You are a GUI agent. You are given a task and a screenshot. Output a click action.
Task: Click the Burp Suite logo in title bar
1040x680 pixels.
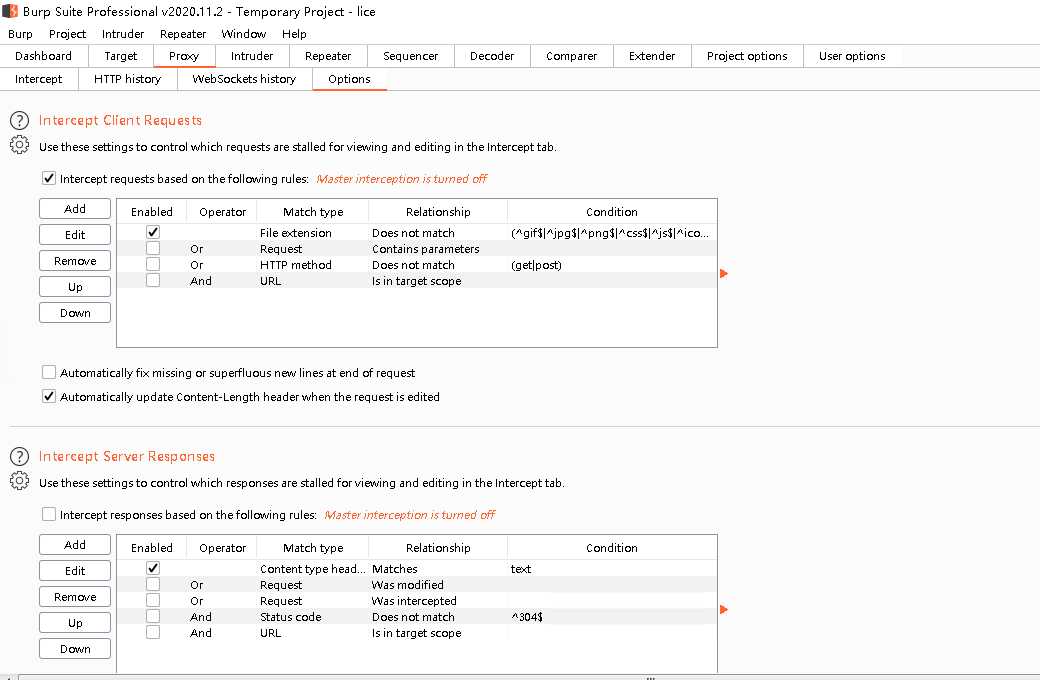click(x=10, y=11)
